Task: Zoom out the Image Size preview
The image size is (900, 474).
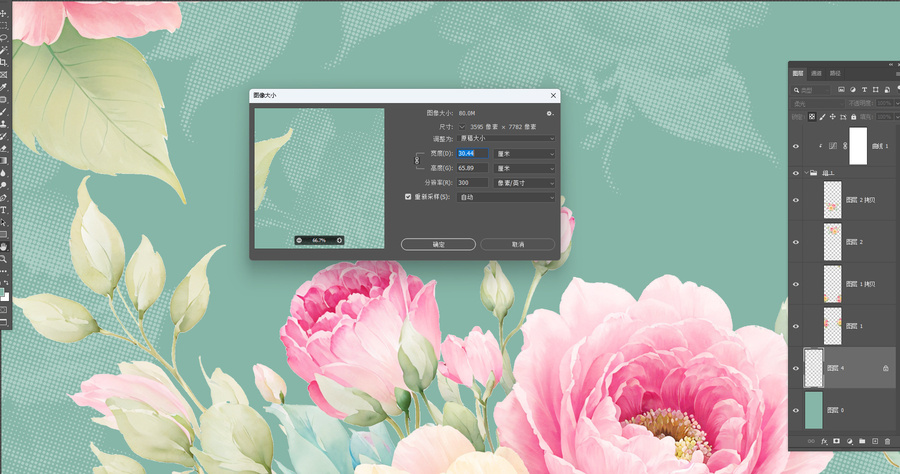Action: pos(299,240)
